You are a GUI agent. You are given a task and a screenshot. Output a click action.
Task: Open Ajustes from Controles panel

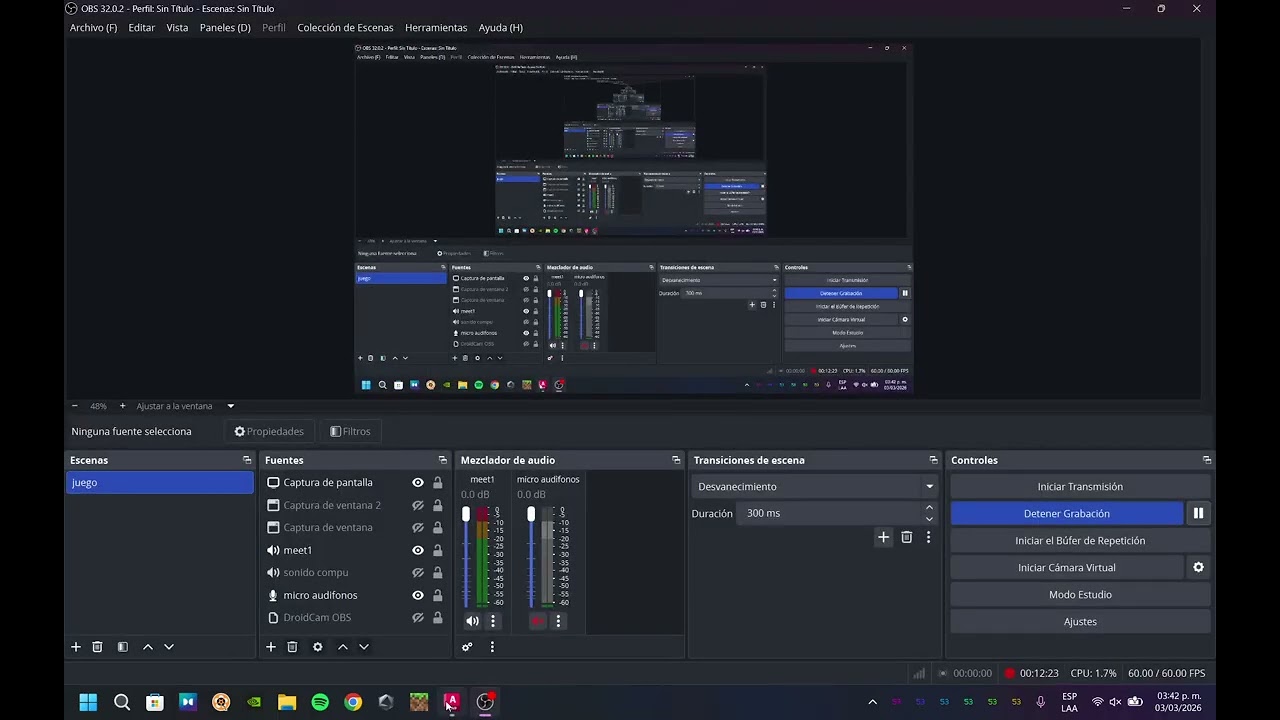click(x=1080, y=621)
